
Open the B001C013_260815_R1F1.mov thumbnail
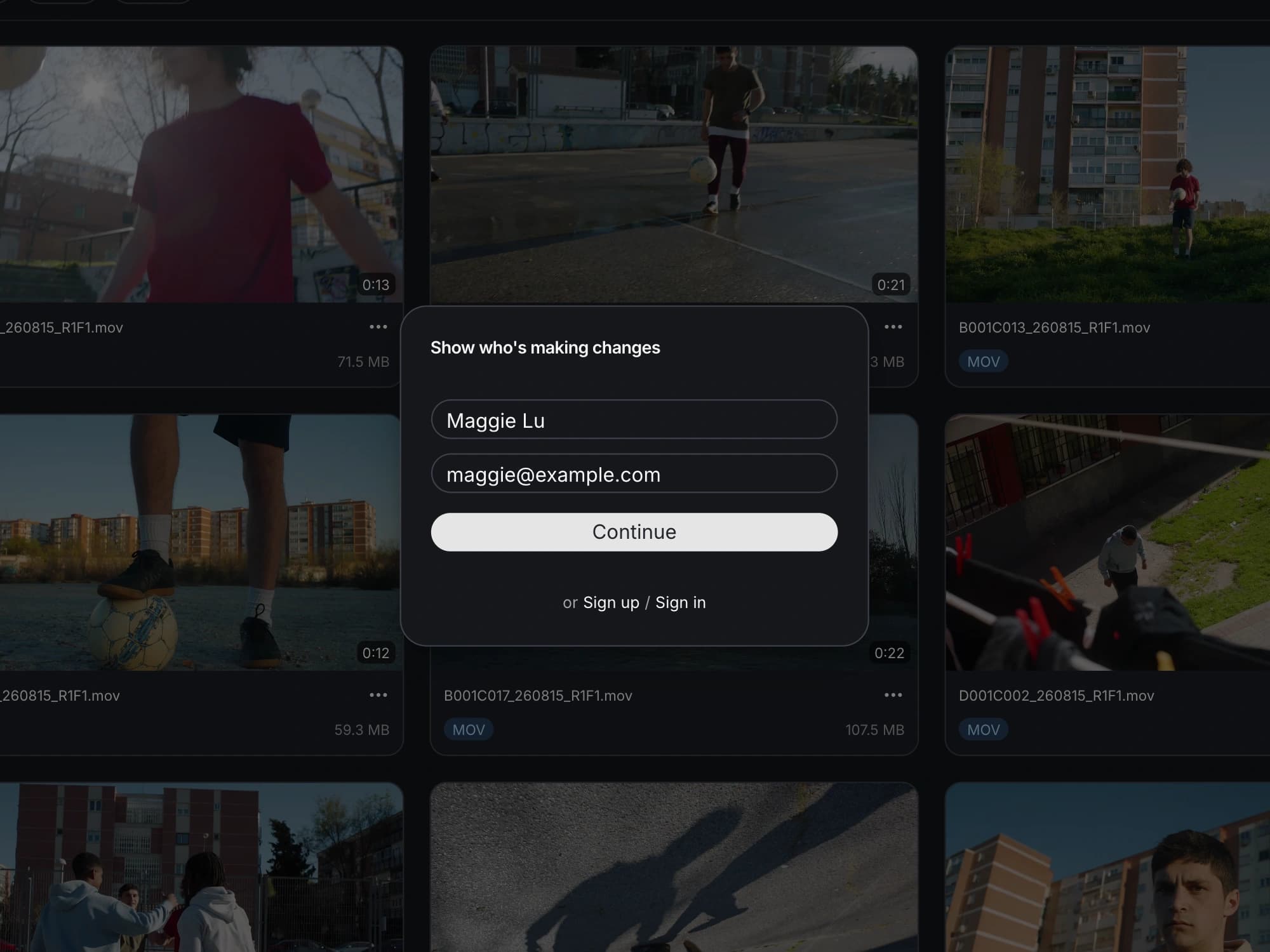pos(1107,174)
